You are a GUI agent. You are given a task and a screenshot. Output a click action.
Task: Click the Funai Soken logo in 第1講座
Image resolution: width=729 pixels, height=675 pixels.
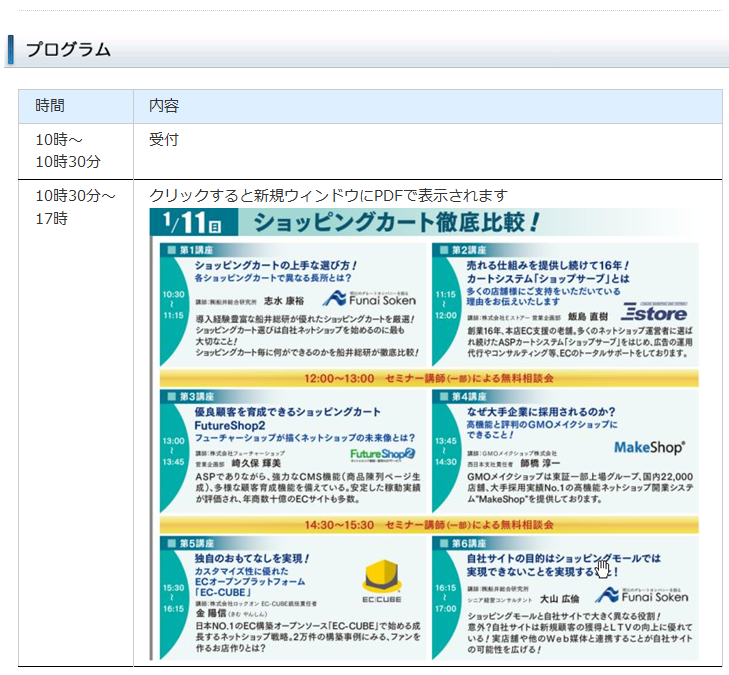[x=369, y=298]
